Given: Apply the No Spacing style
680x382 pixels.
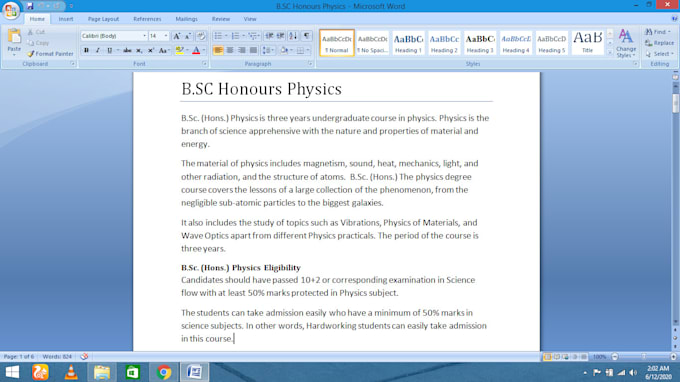Looking at the screenshot, I should 372,42.
